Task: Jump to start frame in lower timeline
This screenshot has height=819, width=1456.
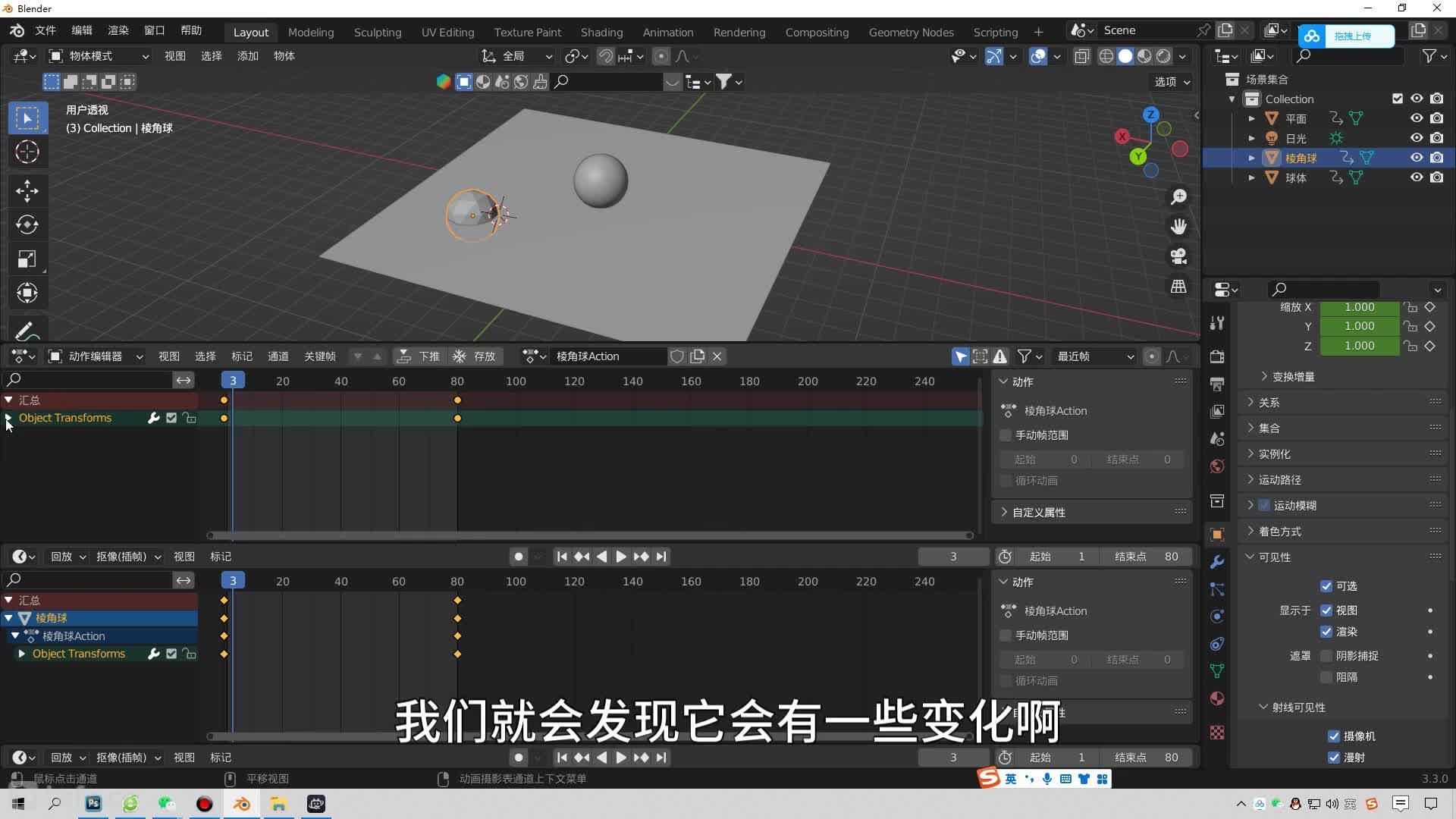Action: click(562, 758)
